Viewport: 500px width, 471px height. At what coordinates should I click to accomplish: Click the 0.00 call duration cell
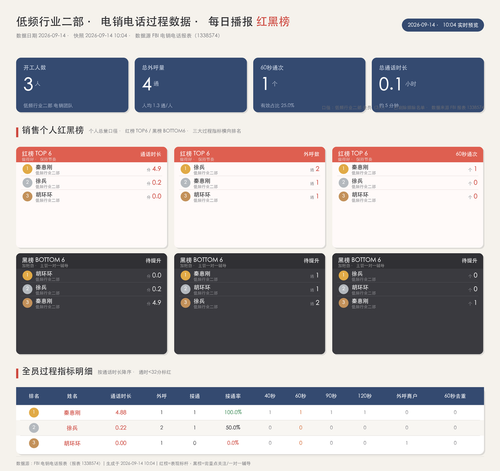tap(121, 443)
